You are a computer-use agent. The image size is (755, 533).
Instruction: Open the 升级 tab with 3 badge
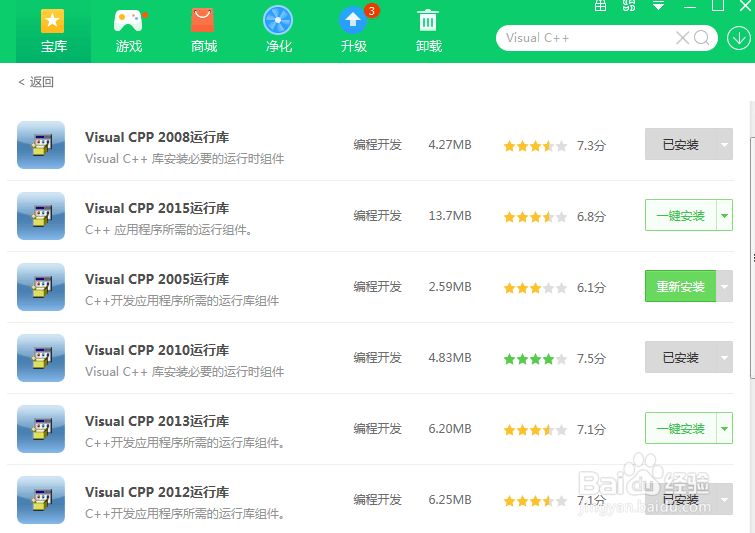[x=354, y=31]
